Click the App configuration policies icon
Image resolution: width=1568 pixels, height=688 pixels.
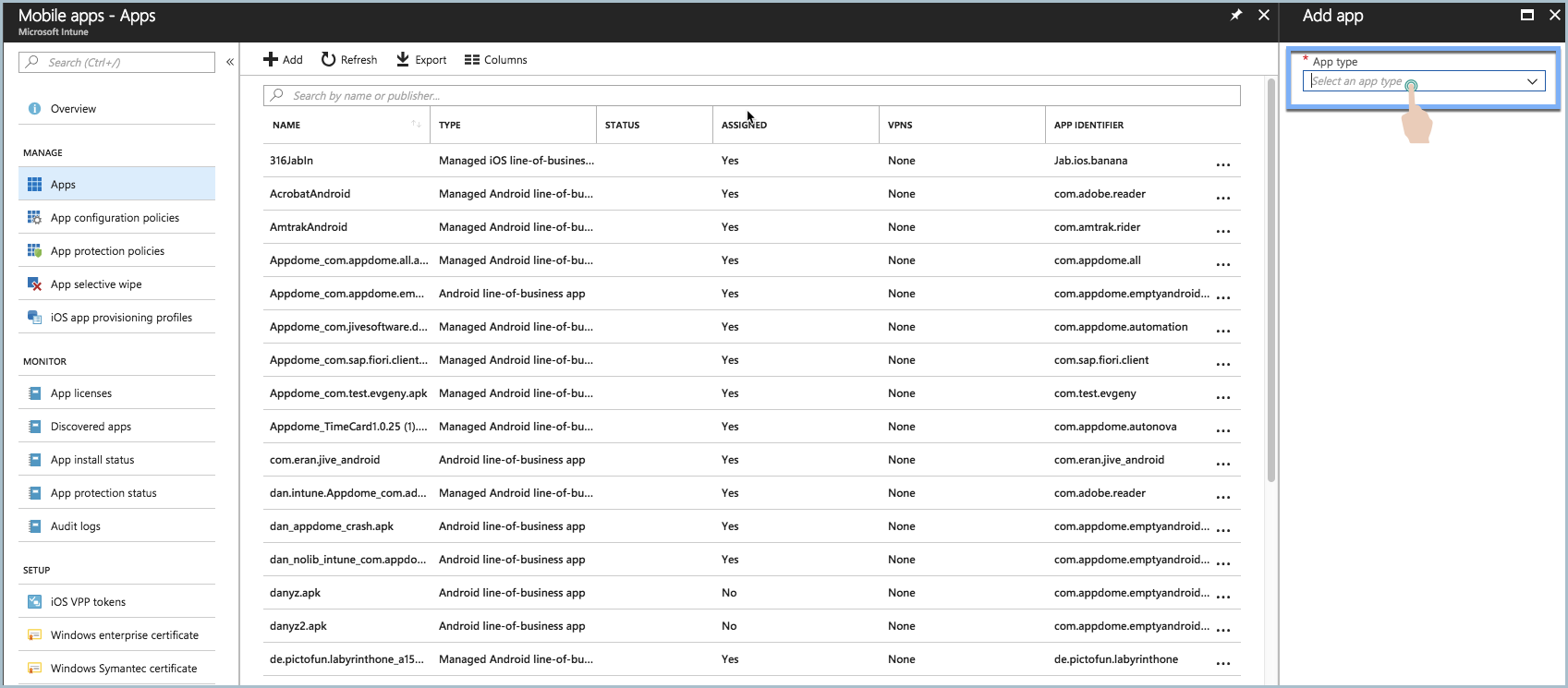click(34, 218)
